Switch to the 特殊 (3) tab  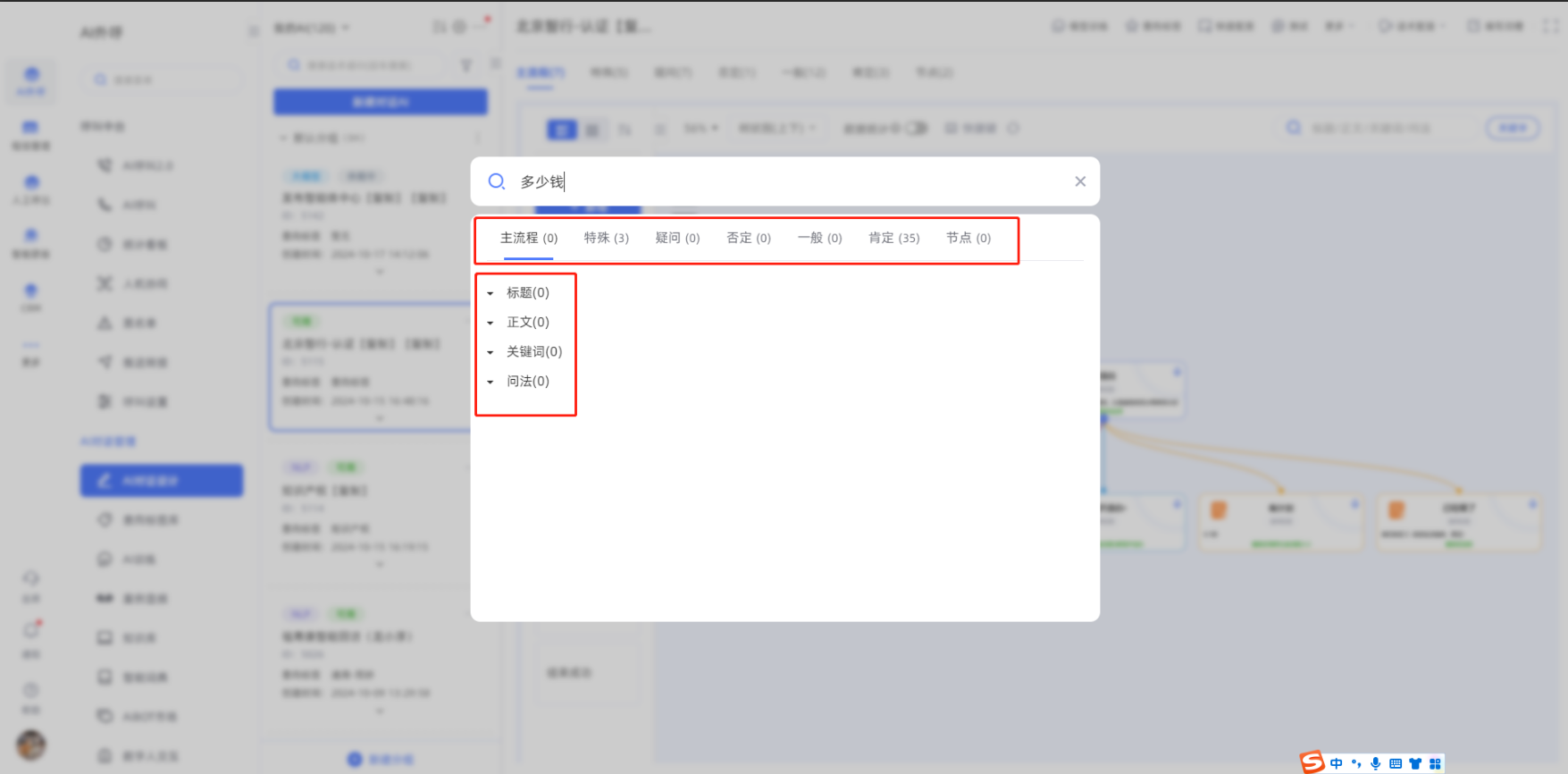[606, 238]
